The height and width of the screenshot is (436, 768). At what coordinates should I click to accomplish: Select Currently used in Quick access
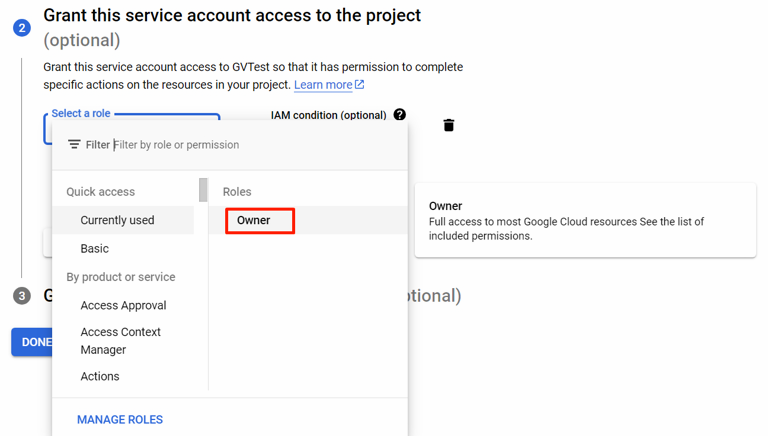coord(117,220)
